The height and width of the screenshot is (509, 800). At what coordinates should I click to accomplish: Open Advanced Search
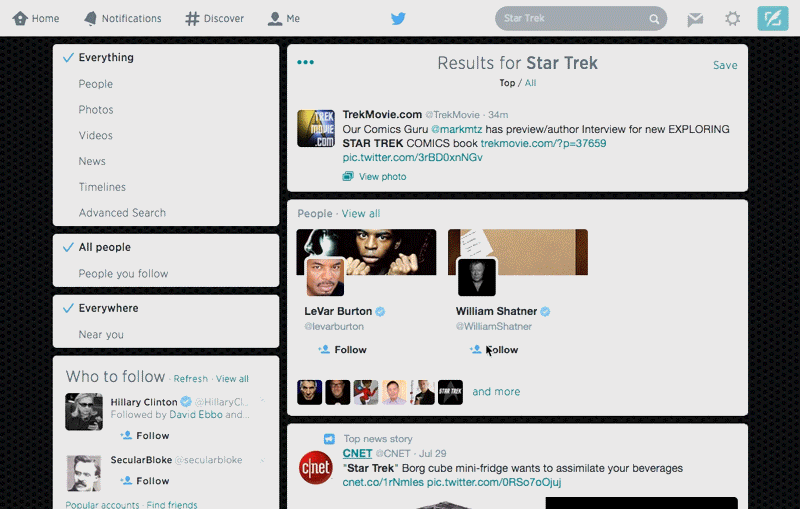coord(122,213)
